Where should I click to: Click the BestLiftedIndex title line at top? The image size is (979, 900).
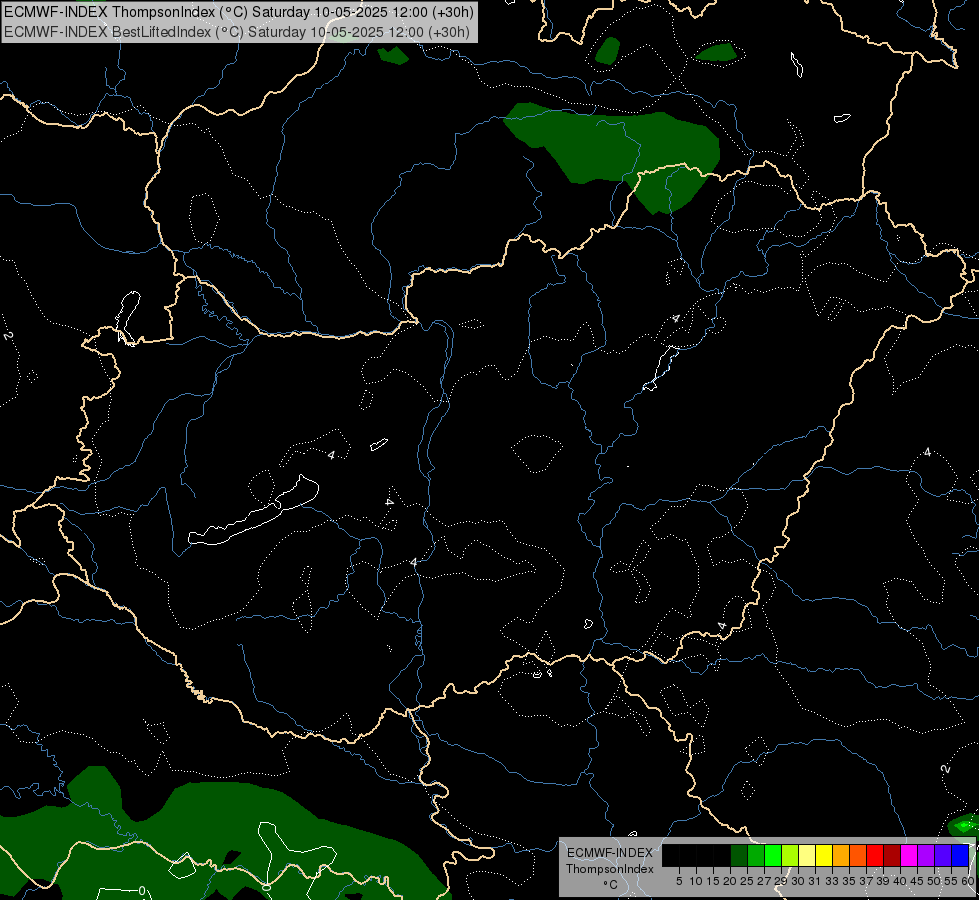[x=237, y=31]
